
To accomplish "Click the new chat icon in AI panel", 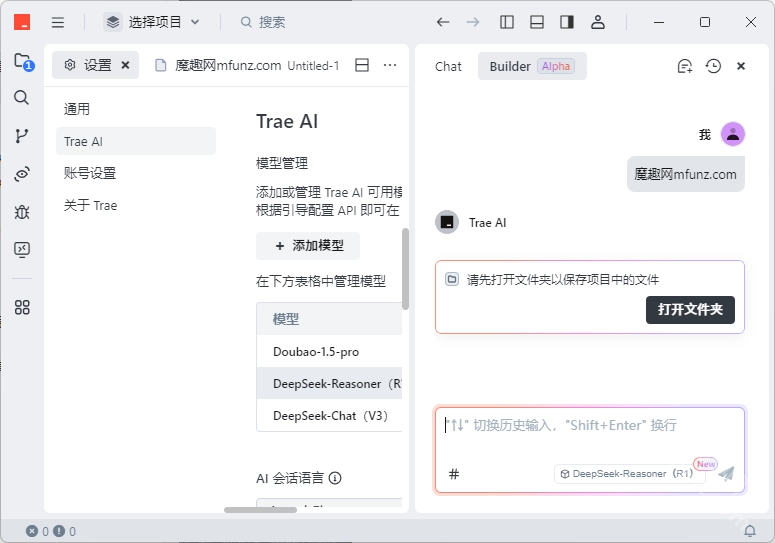I will pos(684,66).
